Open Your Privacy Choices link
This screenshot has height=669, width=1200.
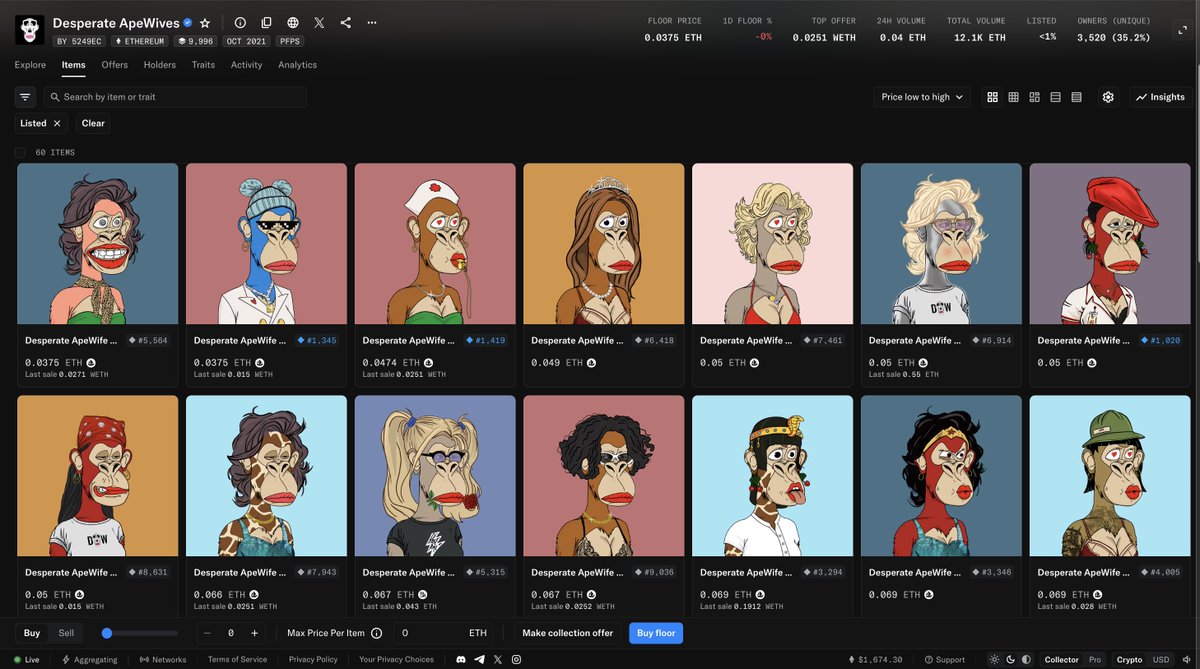tap(396, 659)
